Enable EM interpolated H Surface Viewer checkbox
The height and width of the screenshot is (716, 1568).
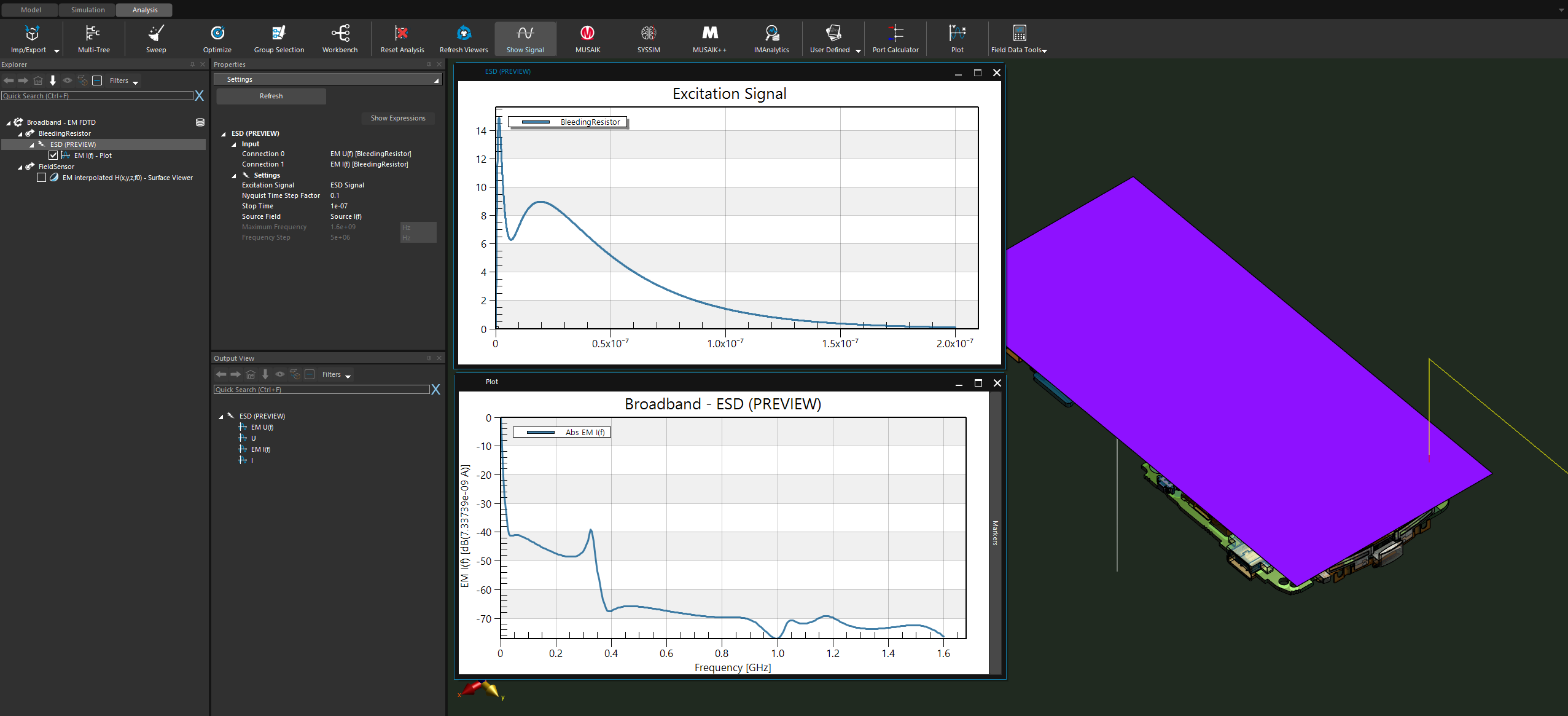pos(42,178)
